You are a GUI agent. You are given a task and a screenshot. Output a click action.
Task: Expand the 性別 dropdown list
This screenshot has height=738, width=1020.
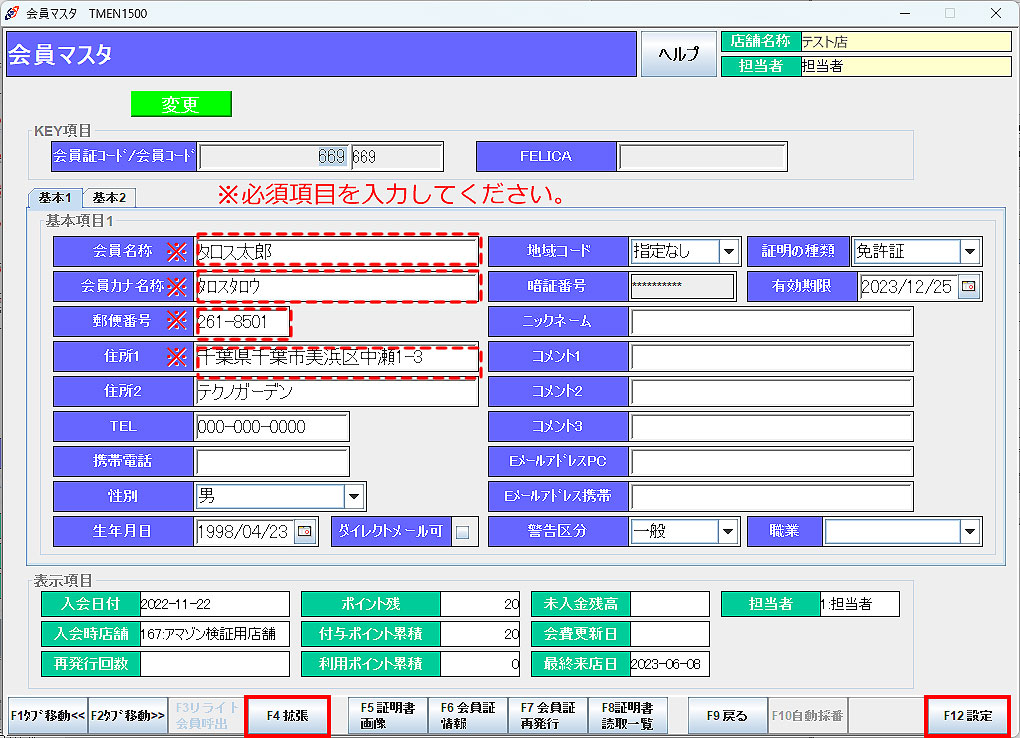(x=354, y=496)
